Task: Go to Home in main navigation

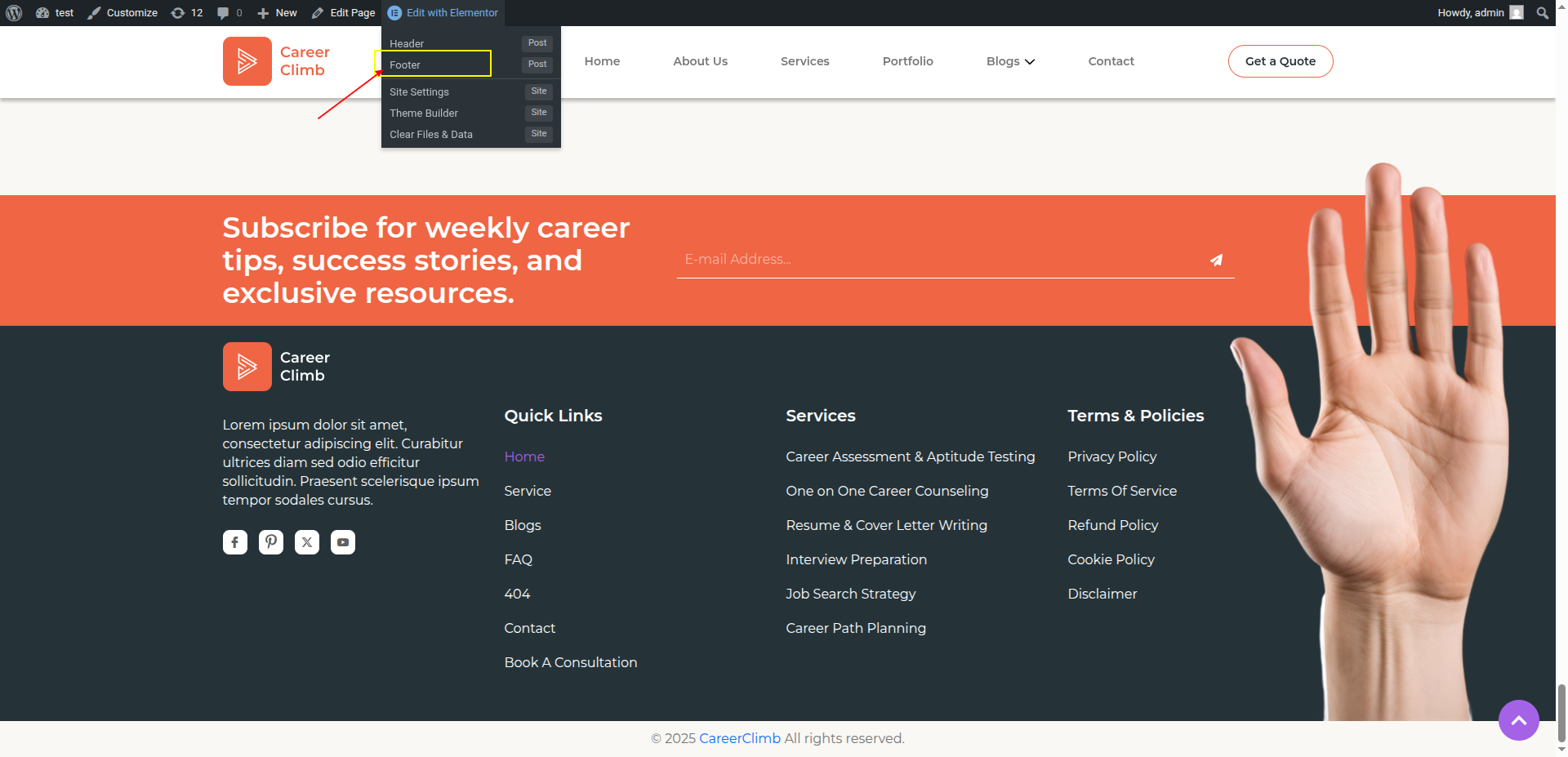Action: pos(602,61)
